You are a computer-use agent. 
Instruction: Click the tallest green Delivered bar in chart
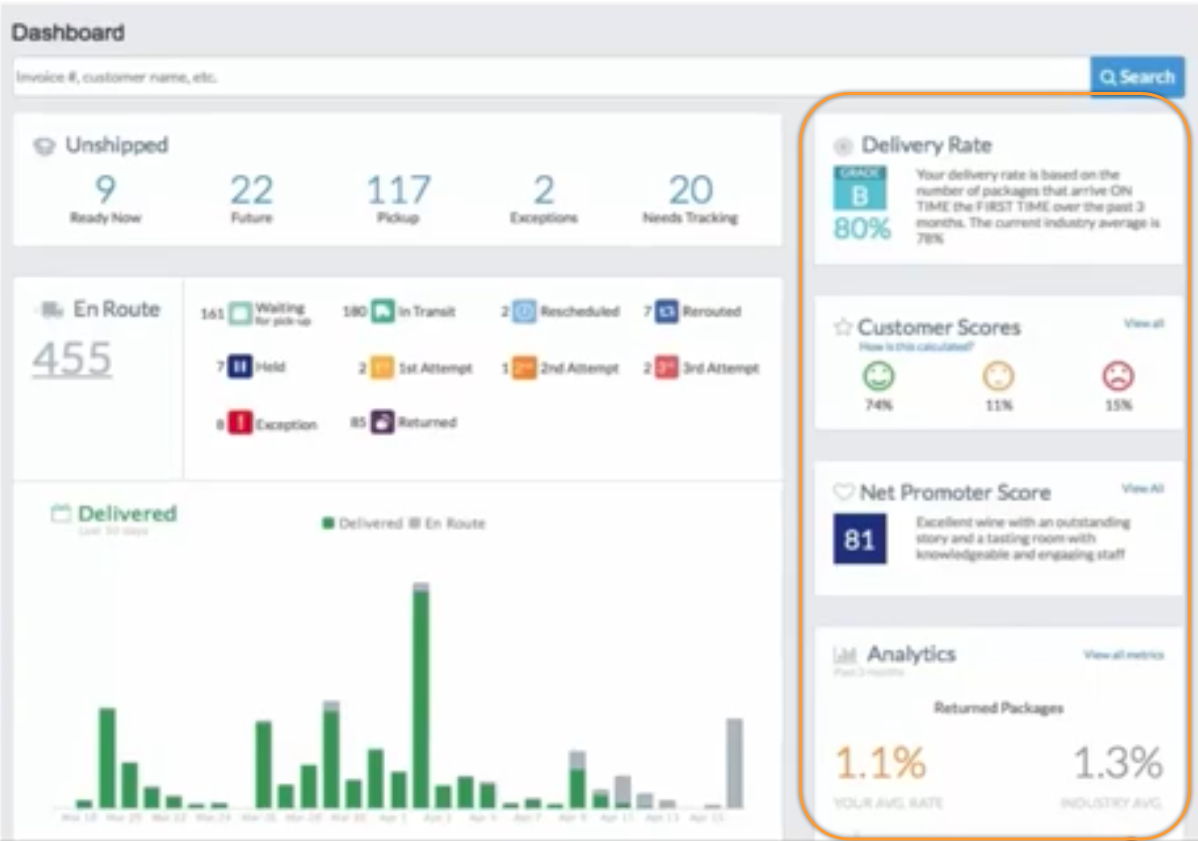(421, 700)
